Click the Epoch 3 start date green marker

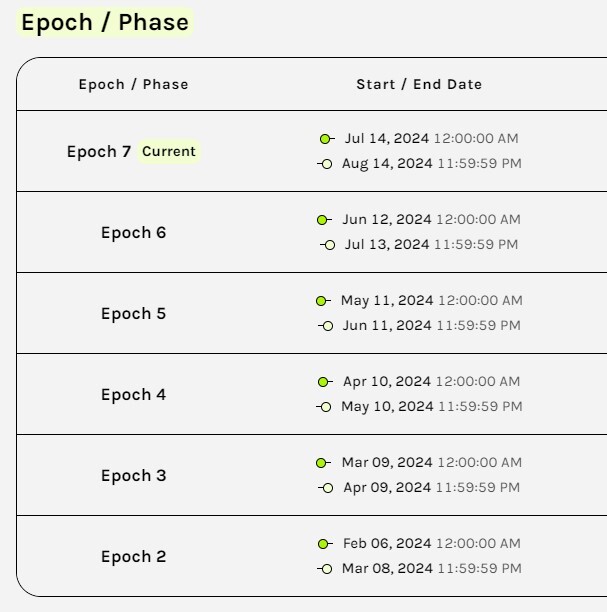[323, 463]
